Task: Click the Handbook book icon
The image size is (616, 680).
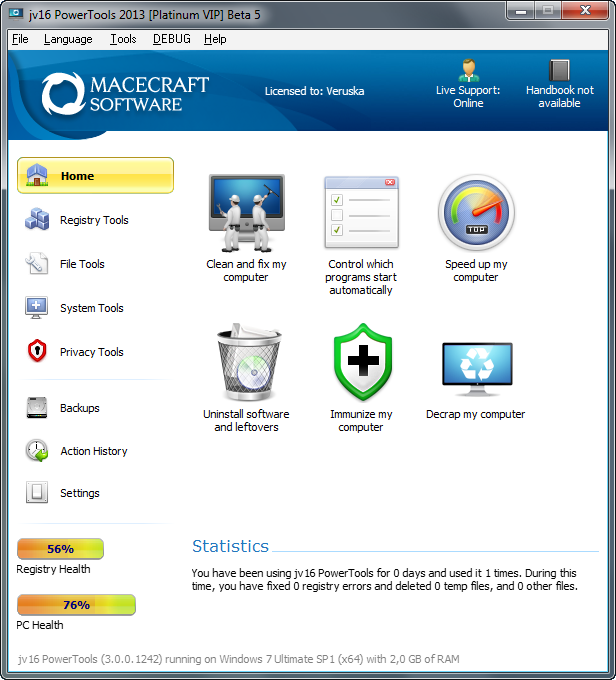Action: pyautogui.click(x=559, y=70)
